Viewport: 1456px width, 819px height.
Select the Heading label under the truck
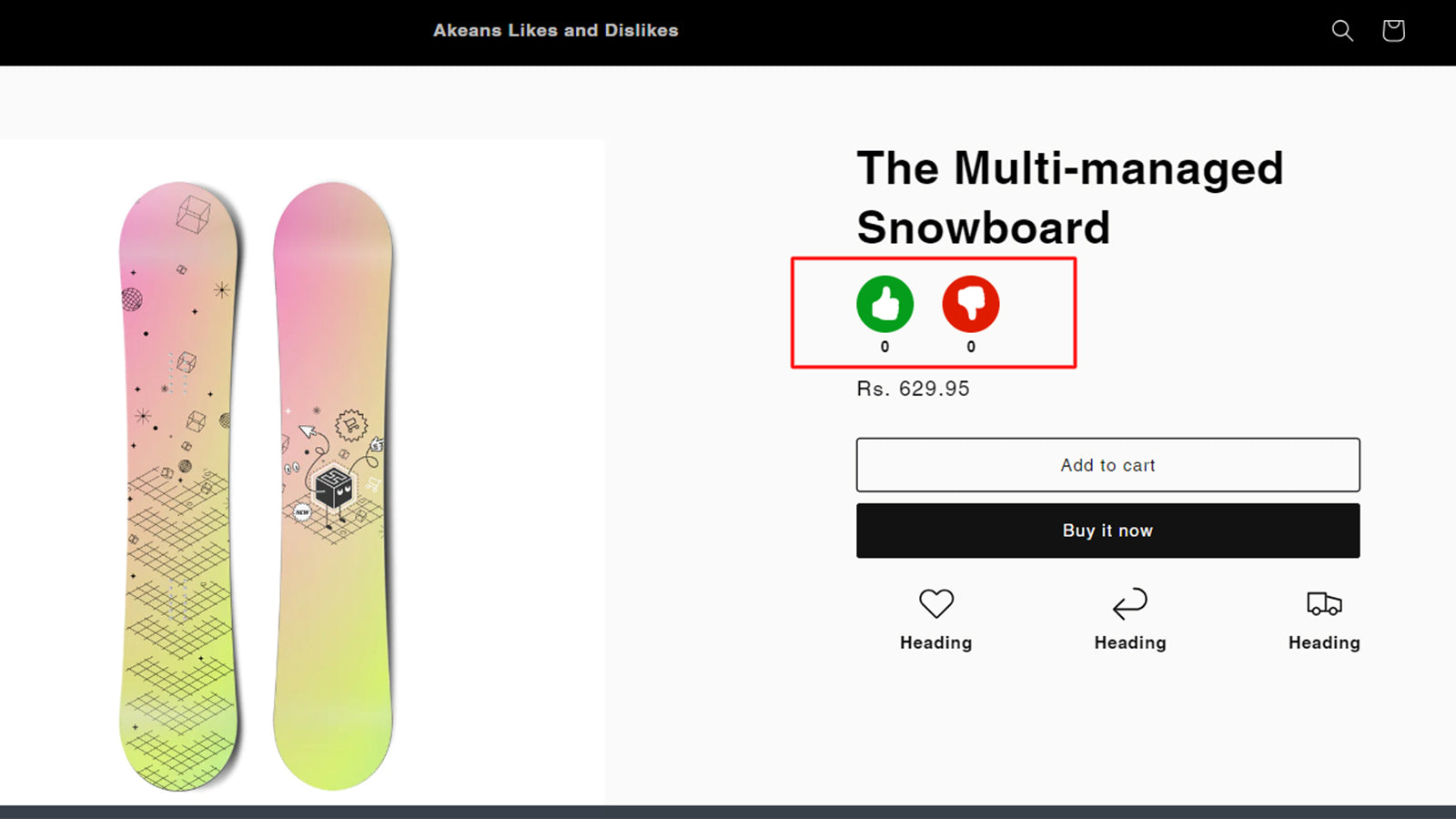pos(1324,642)
